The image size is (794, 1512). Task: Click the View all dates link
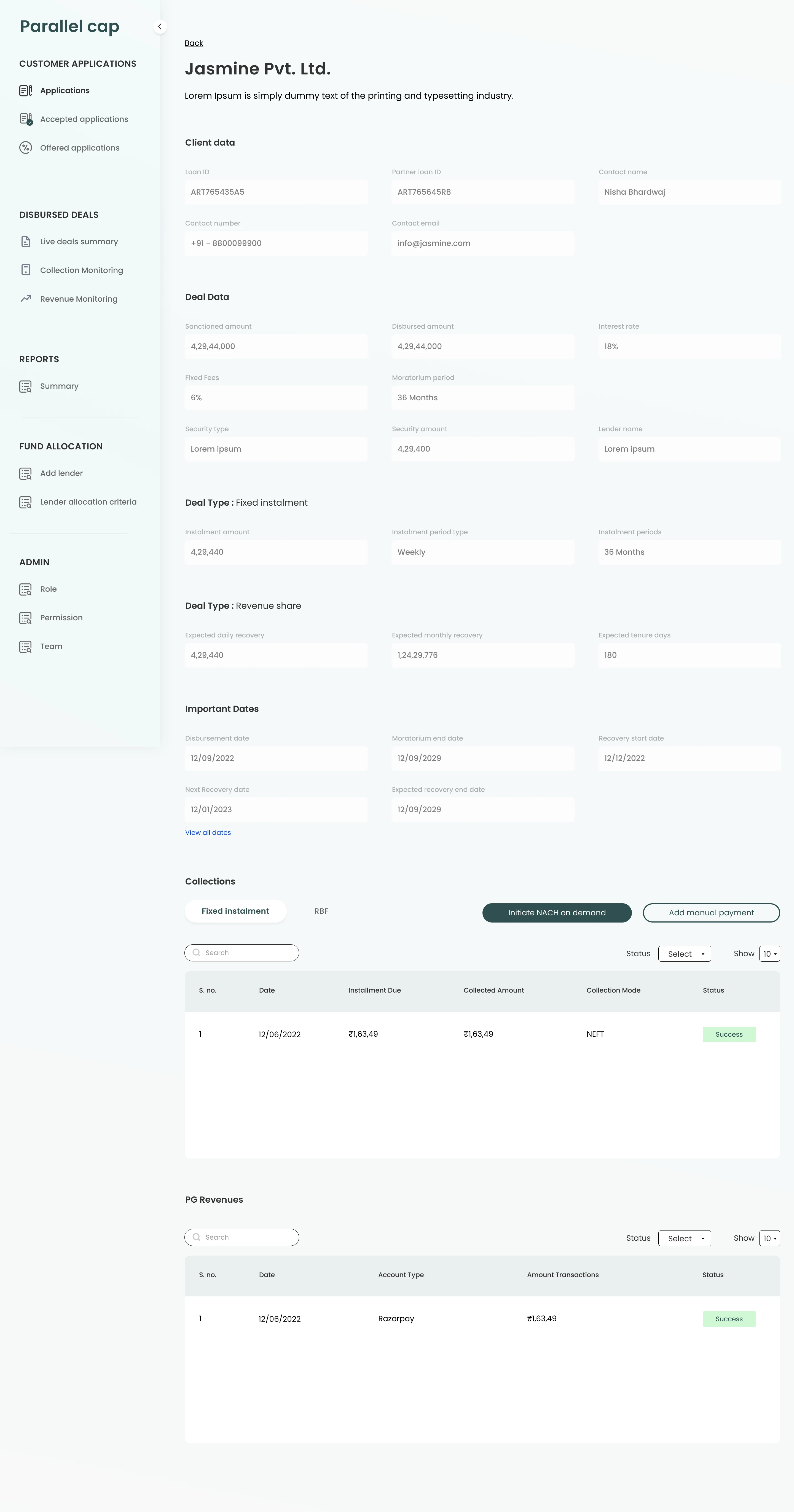(208, 832)
